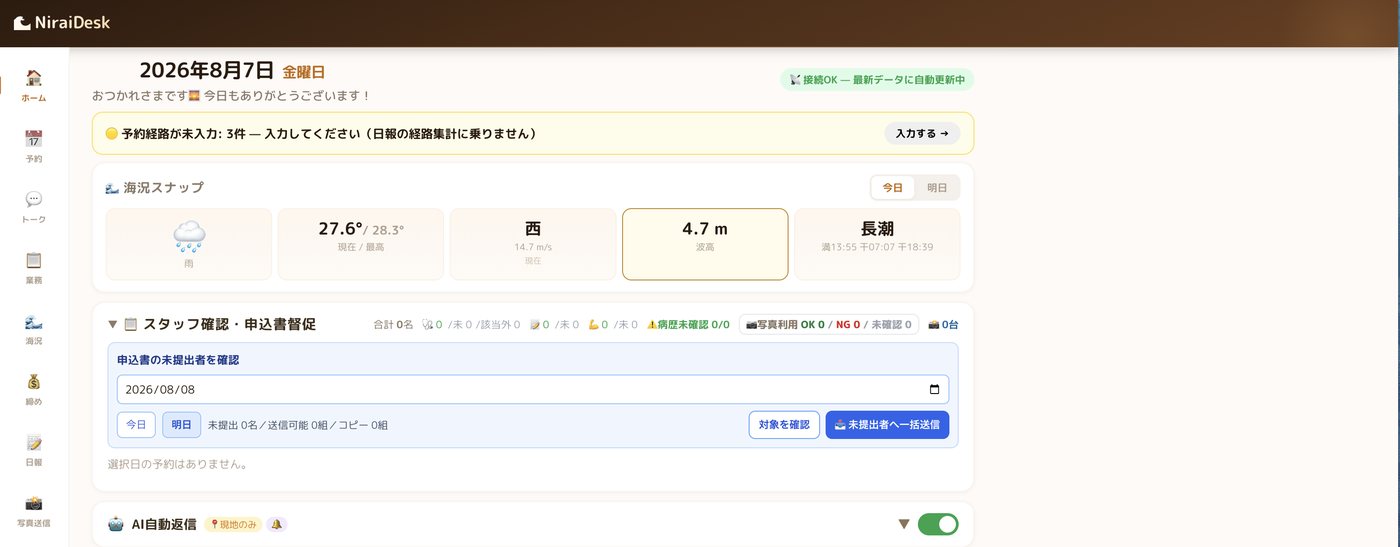Open the トーク chat sidebar item

pos(33,207)
